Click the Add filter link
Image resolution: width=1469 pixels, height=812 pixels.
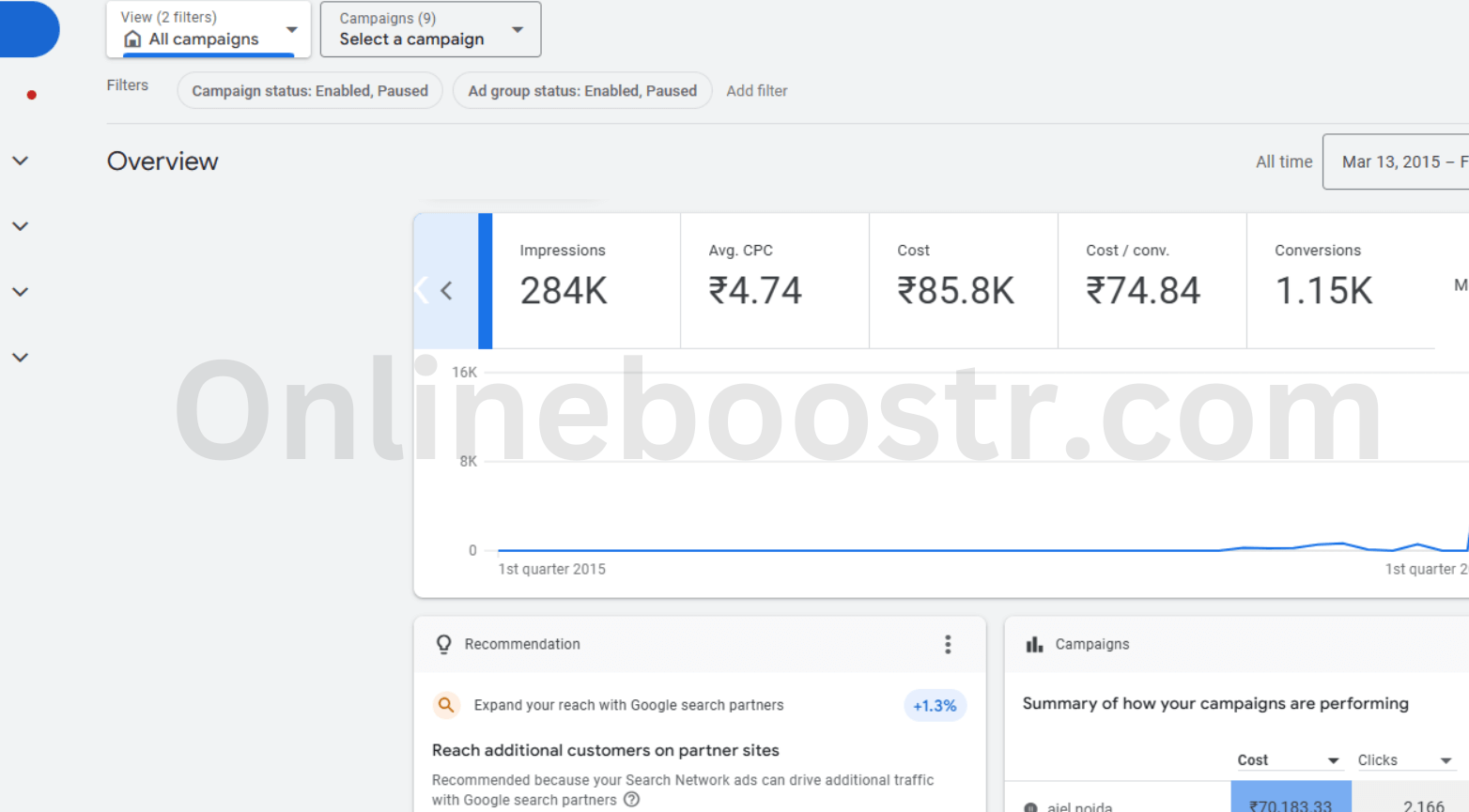click(756, 91)
